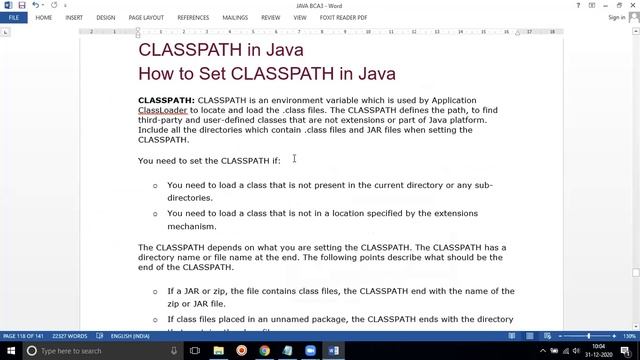
Task: Click text 'You need to set the CLASSPATH if:'
Action: tap(209, 161)
